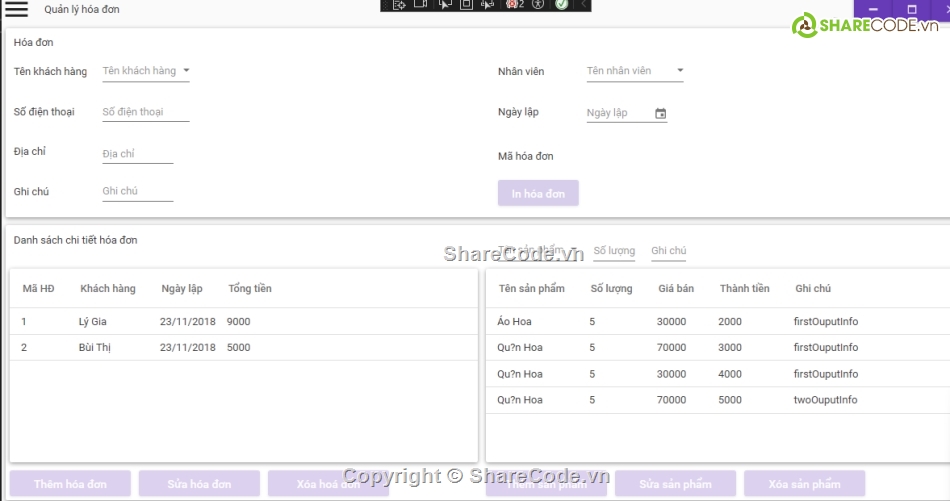The height and width of the screenshot is (501, 950).
Task: Click into the Địa chỉ text field
Action: tap(137, 154)
